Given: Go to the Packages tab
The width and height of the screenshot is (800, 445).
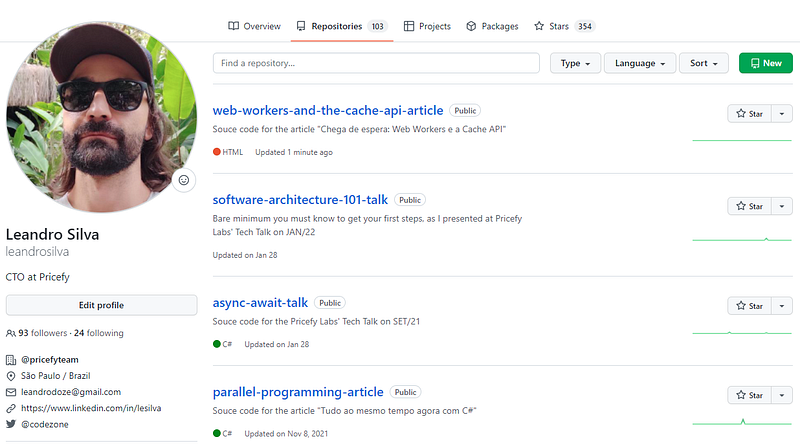Looking at the screenshot, I should coord(492,26).
